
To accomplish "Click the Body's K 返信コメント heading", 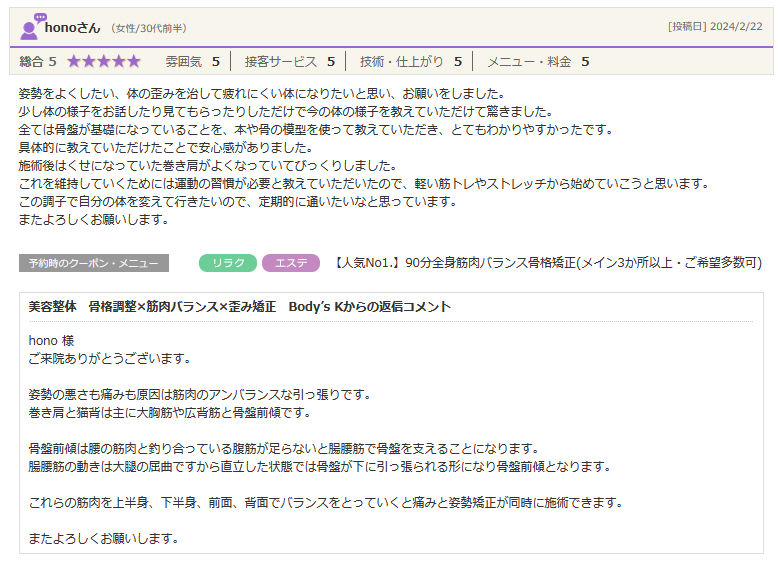I will click(x=240, y=307).
